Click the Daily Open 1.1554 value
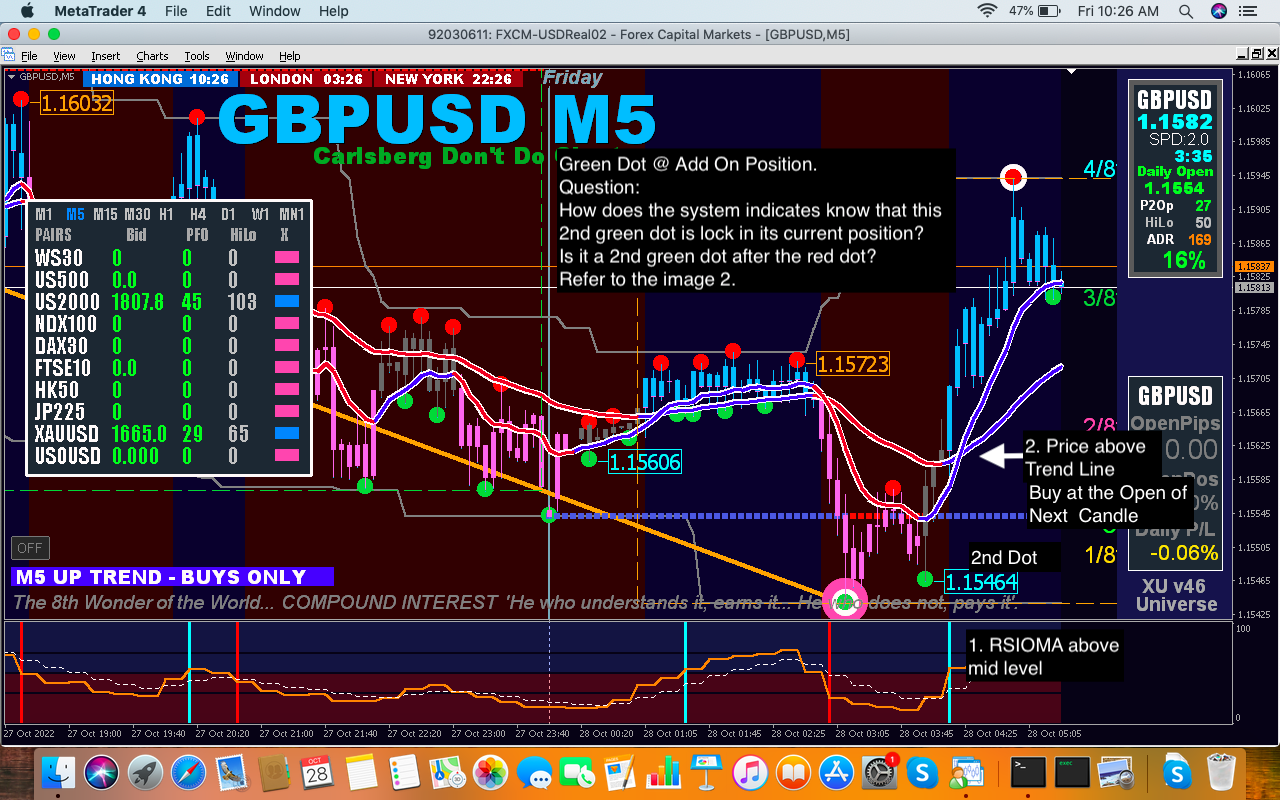Image resolution: width=1280 pixels, height=800 pixels. coord(1175,187)
